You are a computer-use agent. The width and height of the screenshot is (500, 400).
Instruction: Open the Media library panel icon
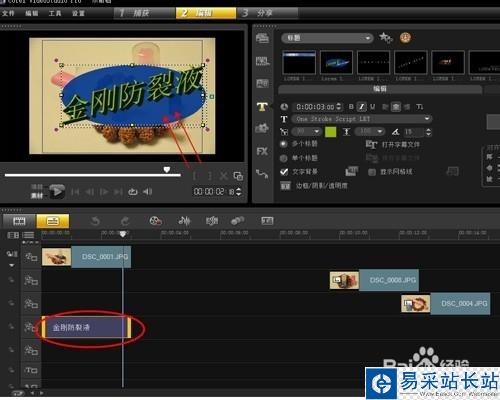262,38
